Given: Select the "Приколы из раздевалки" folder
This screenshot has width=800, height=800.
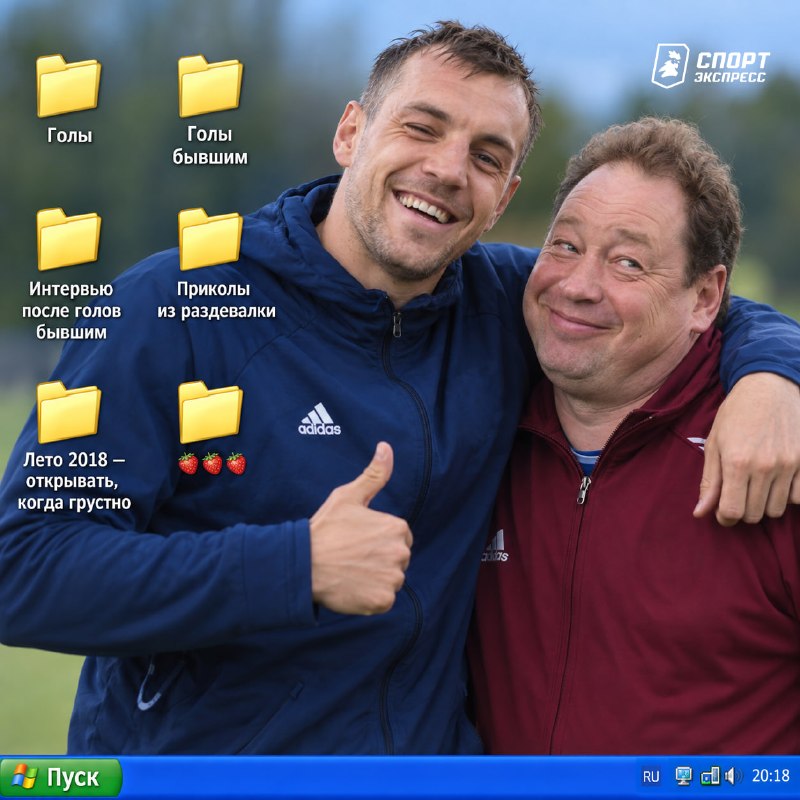Looking at the screenshot, I should pyautogui.click(x=210, y=239).
